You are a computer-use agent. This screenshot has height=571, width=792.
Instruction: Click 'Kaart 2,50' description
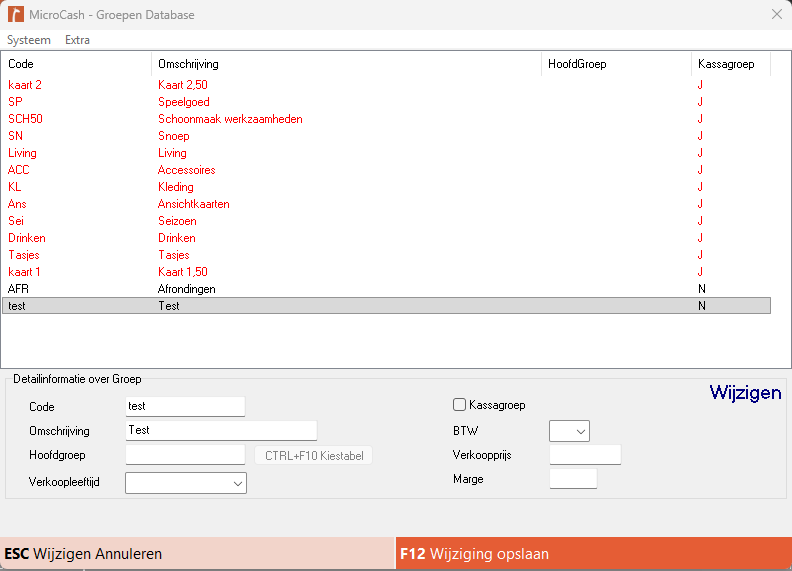[183, 85]
